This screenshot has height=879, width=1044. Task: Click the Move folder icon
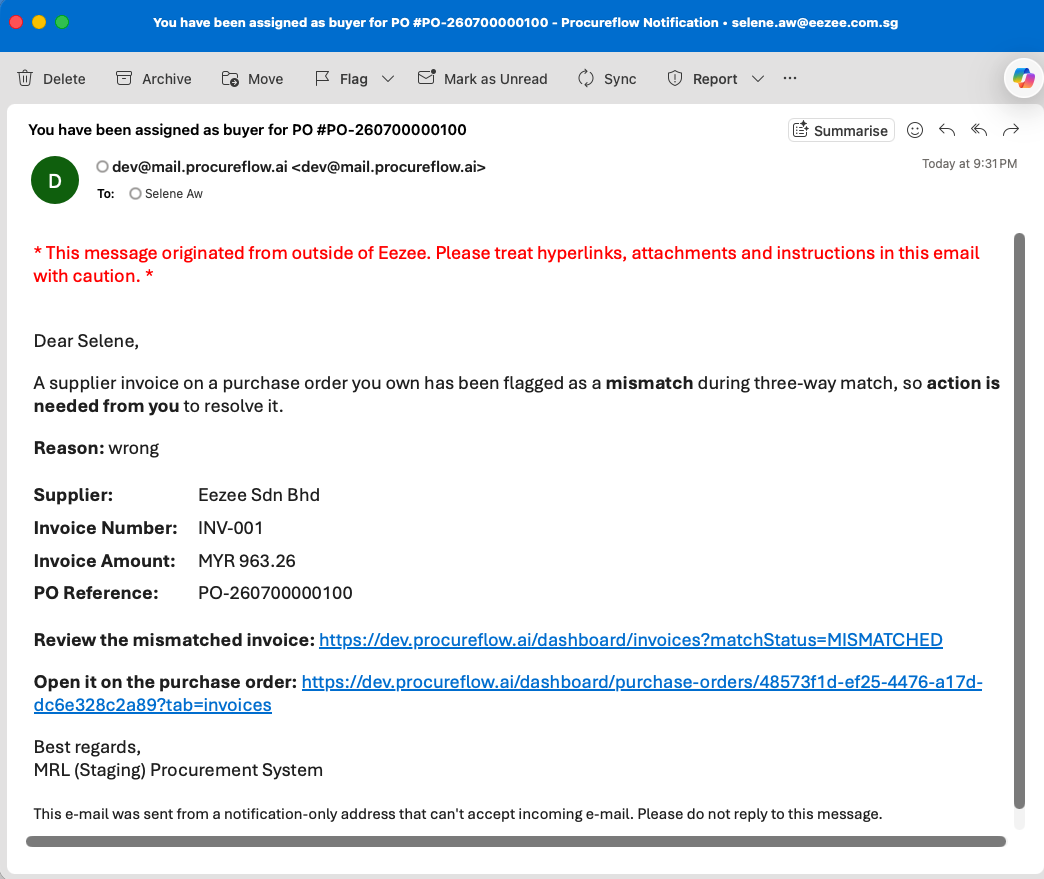(x=230, y=79)
